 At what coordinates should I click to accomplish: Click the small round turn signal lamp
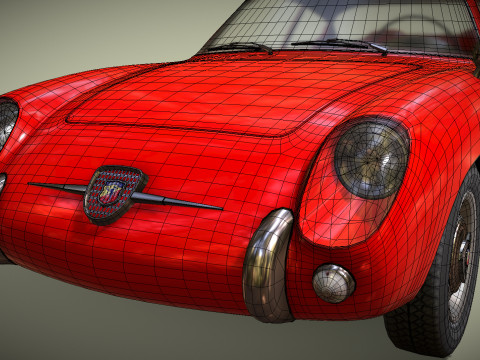click(333, 283)
